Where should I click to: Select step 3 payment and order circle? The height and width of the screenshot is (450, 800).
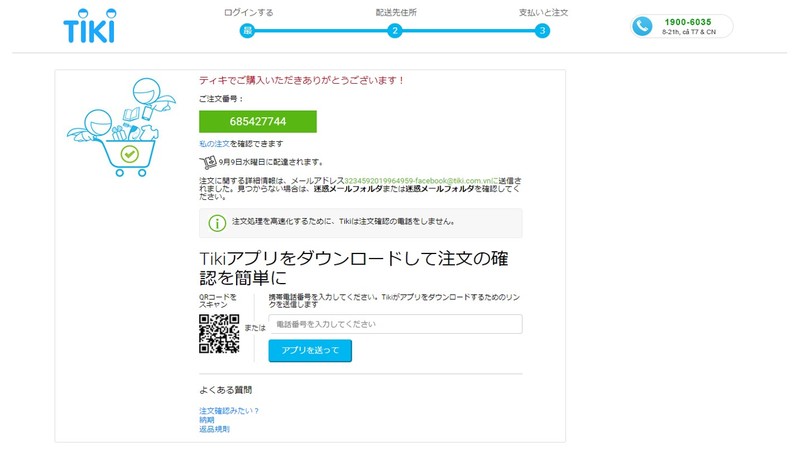click(542, 30)
